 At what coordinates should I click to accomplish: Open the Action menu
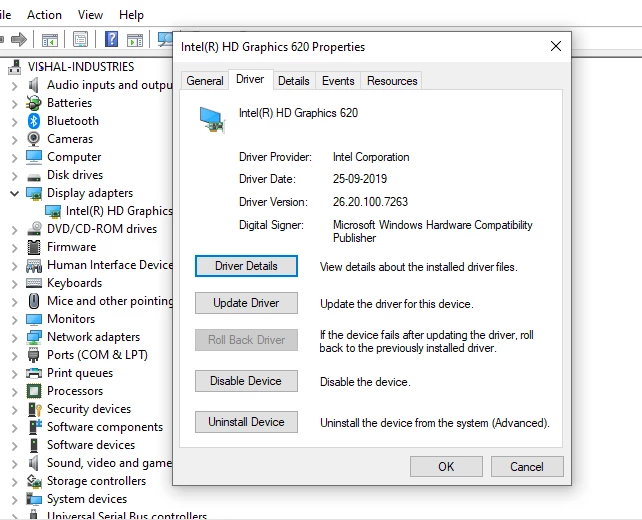(44, 15)
